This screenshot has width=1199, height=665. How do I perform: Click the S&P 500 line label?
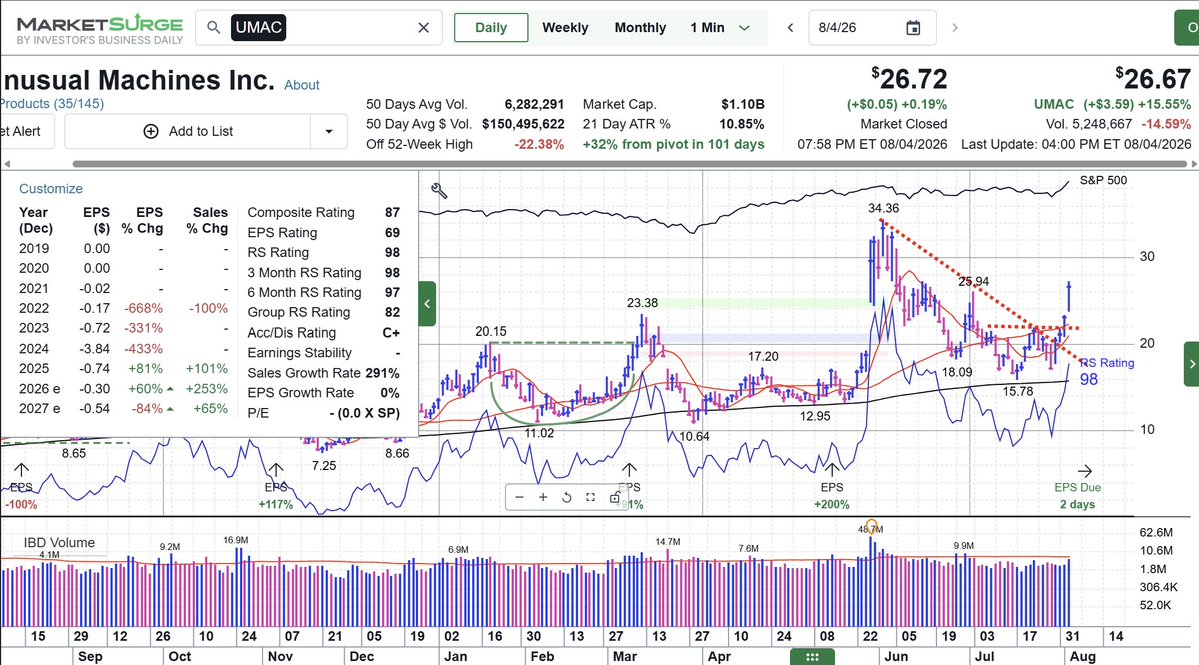coord(1103,180)
